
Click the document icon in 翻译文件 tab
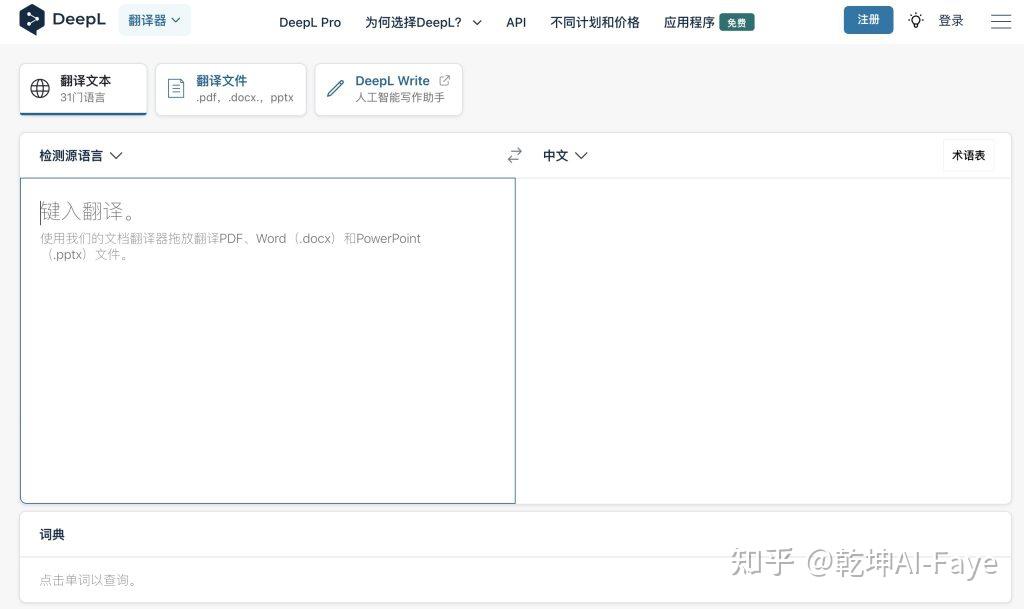click(176, 88)
